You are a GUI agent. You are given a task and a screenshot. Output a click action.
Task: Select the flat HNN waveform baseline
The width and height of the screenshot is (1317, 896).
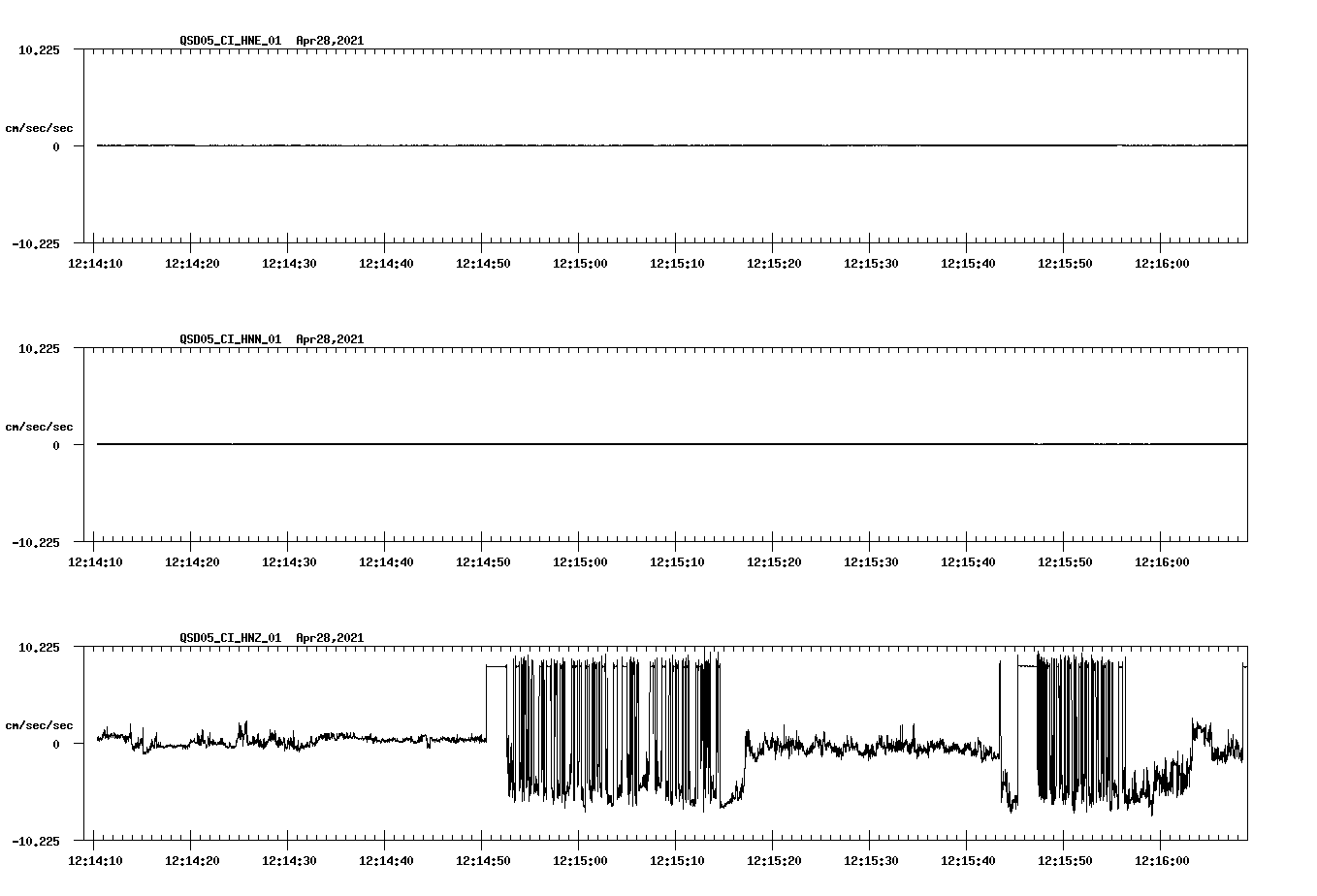(582, 444)
